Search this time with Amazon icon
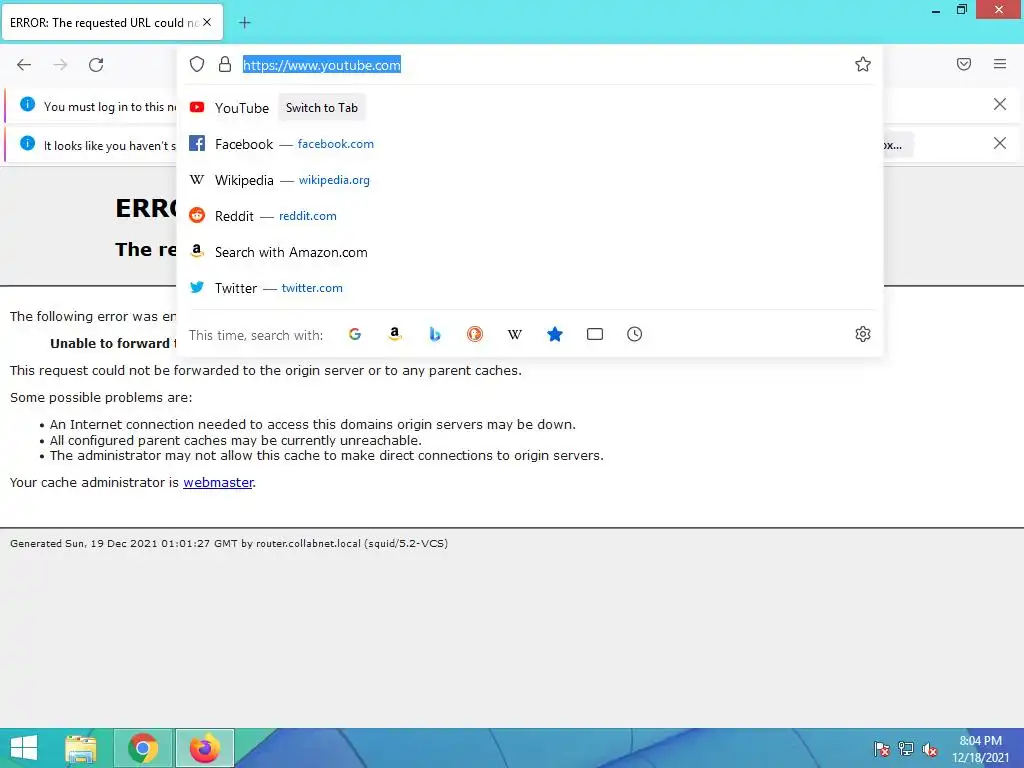This screenshot has width=1024, height=768. [394, 334]
